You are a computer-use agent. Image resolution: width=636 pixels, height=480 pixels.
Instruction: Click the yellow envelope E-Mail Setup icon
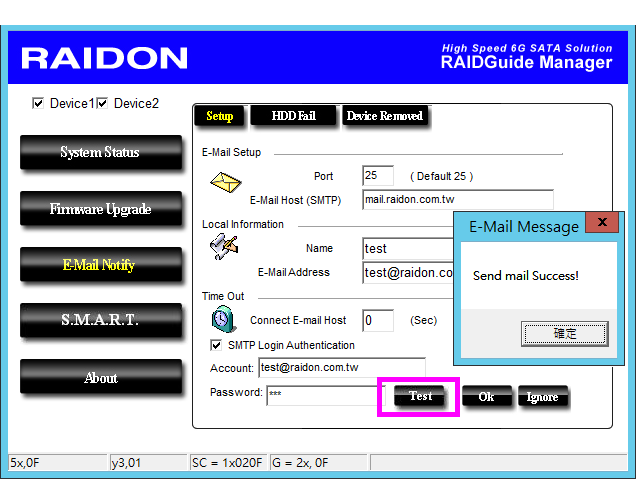tap(226, 182)
